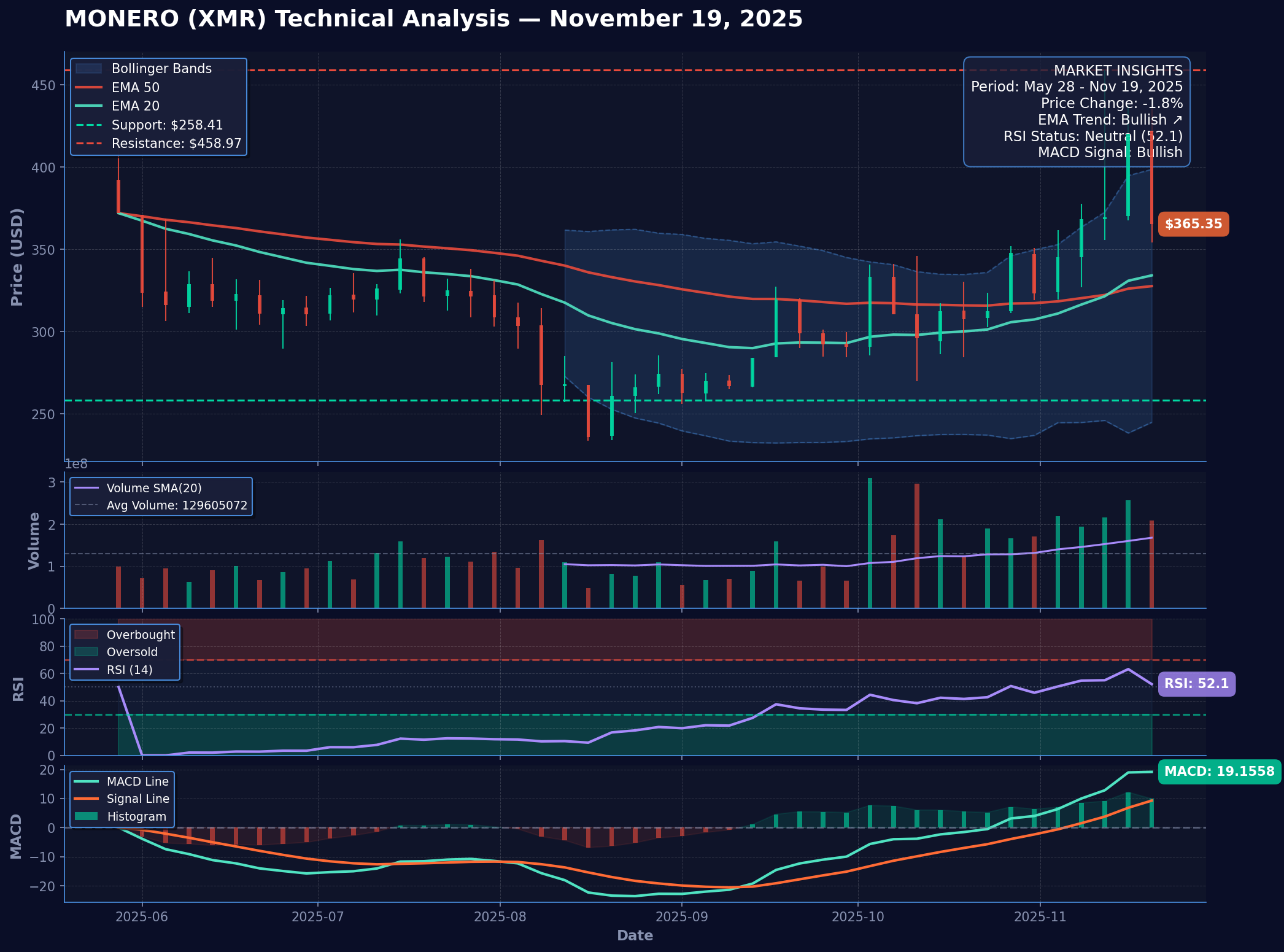
Task: Click the RSI: 52.1 value badge
Action: 1196,684
